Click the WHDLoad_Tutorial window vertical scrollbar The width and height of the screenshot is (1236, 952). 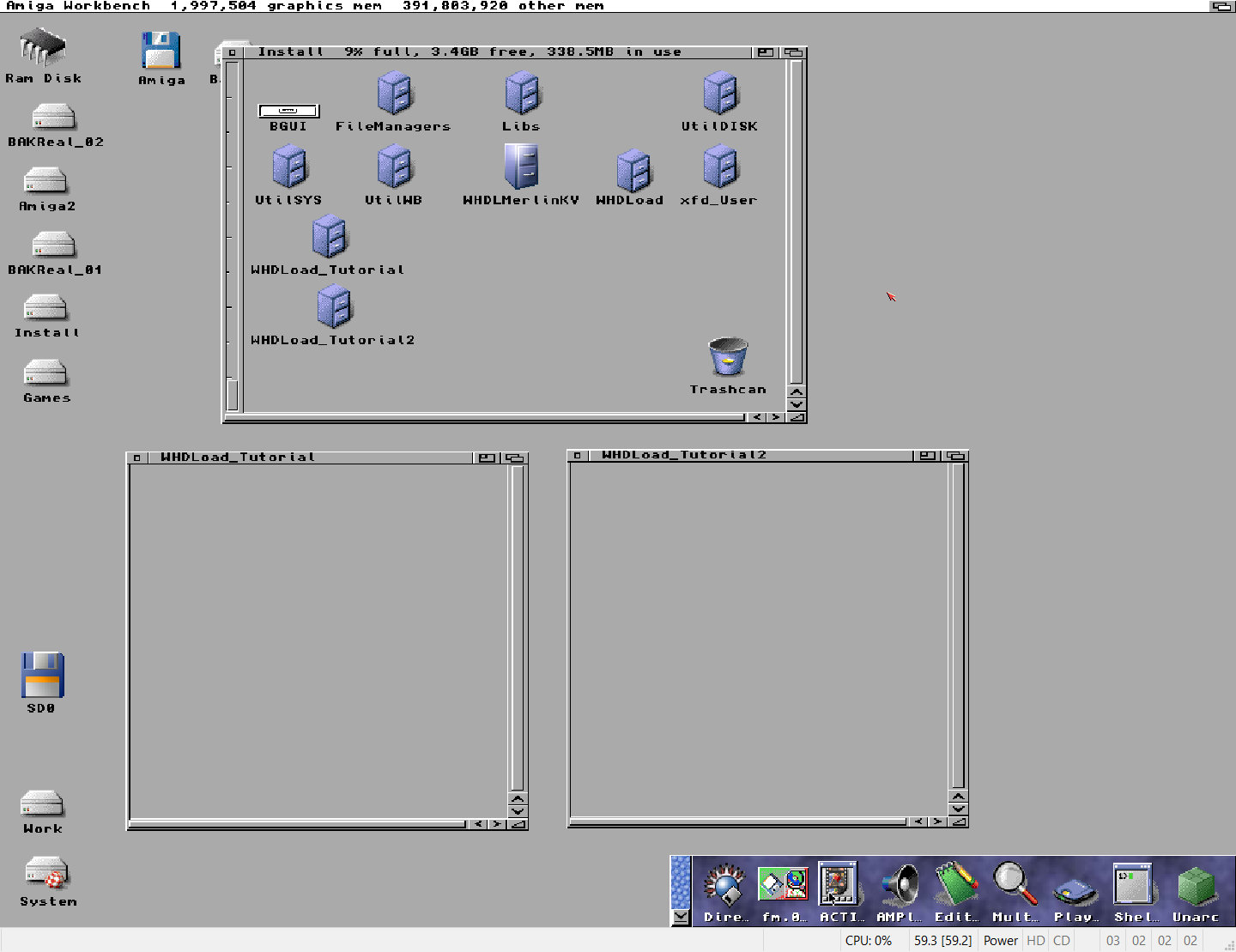pos(518,628)
